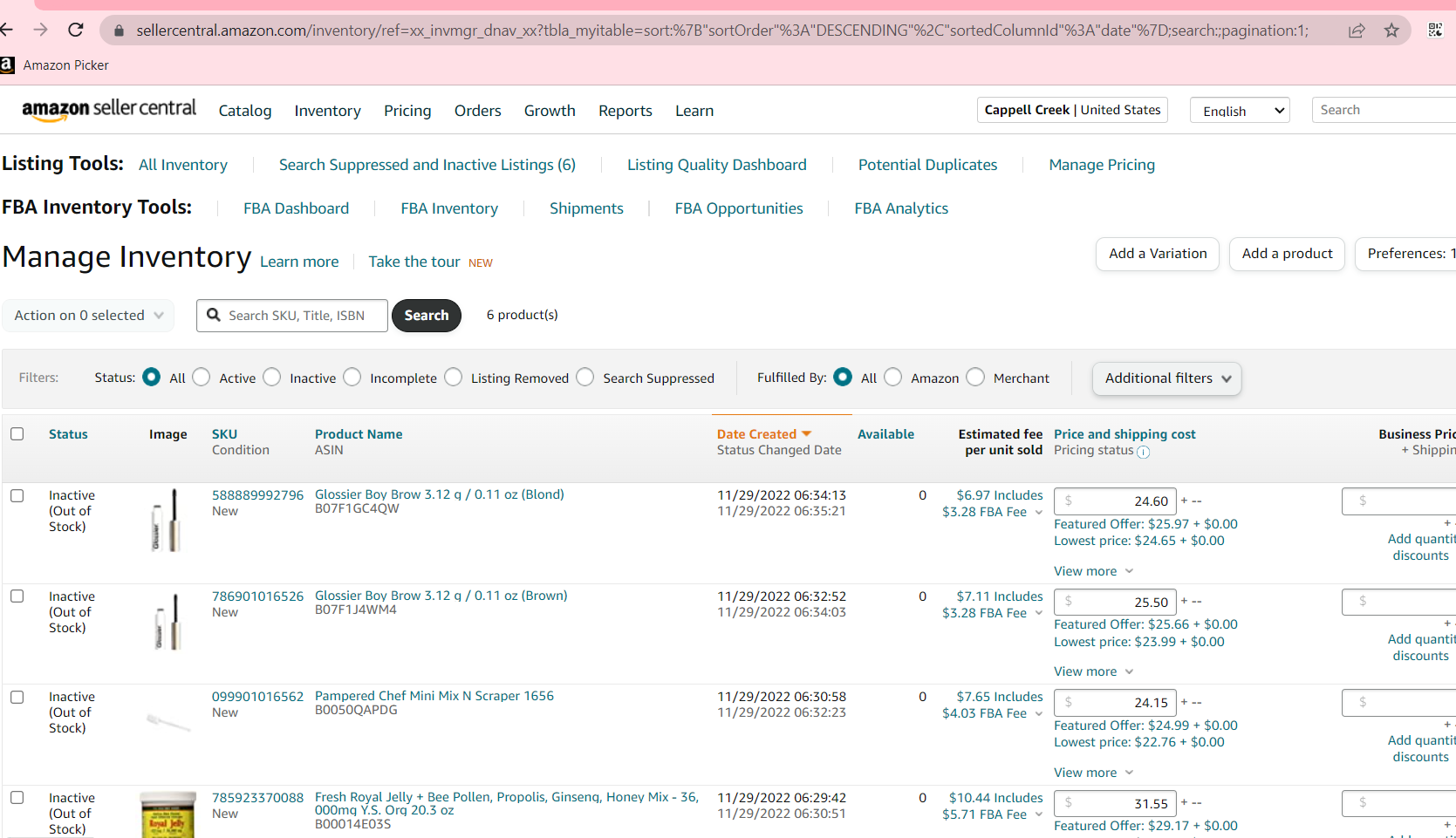The height and width of the screenshot is (838, 1456).
Task: Check the select-all products checkbox
Action: (x=17, y=434)
